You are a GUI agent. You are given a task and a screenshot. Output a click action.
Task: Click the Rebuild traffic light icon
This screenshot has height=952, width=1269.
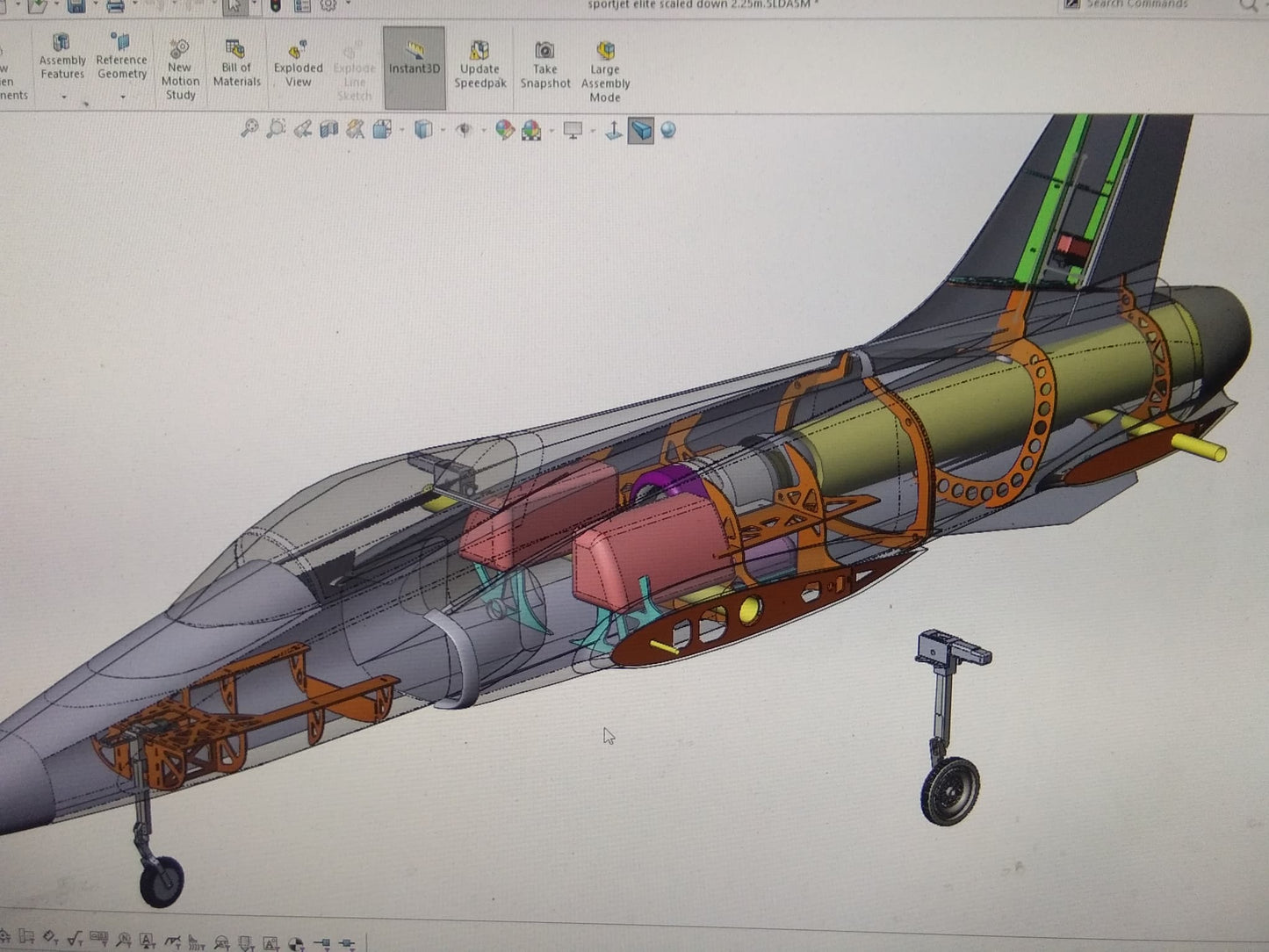[276, 6]
